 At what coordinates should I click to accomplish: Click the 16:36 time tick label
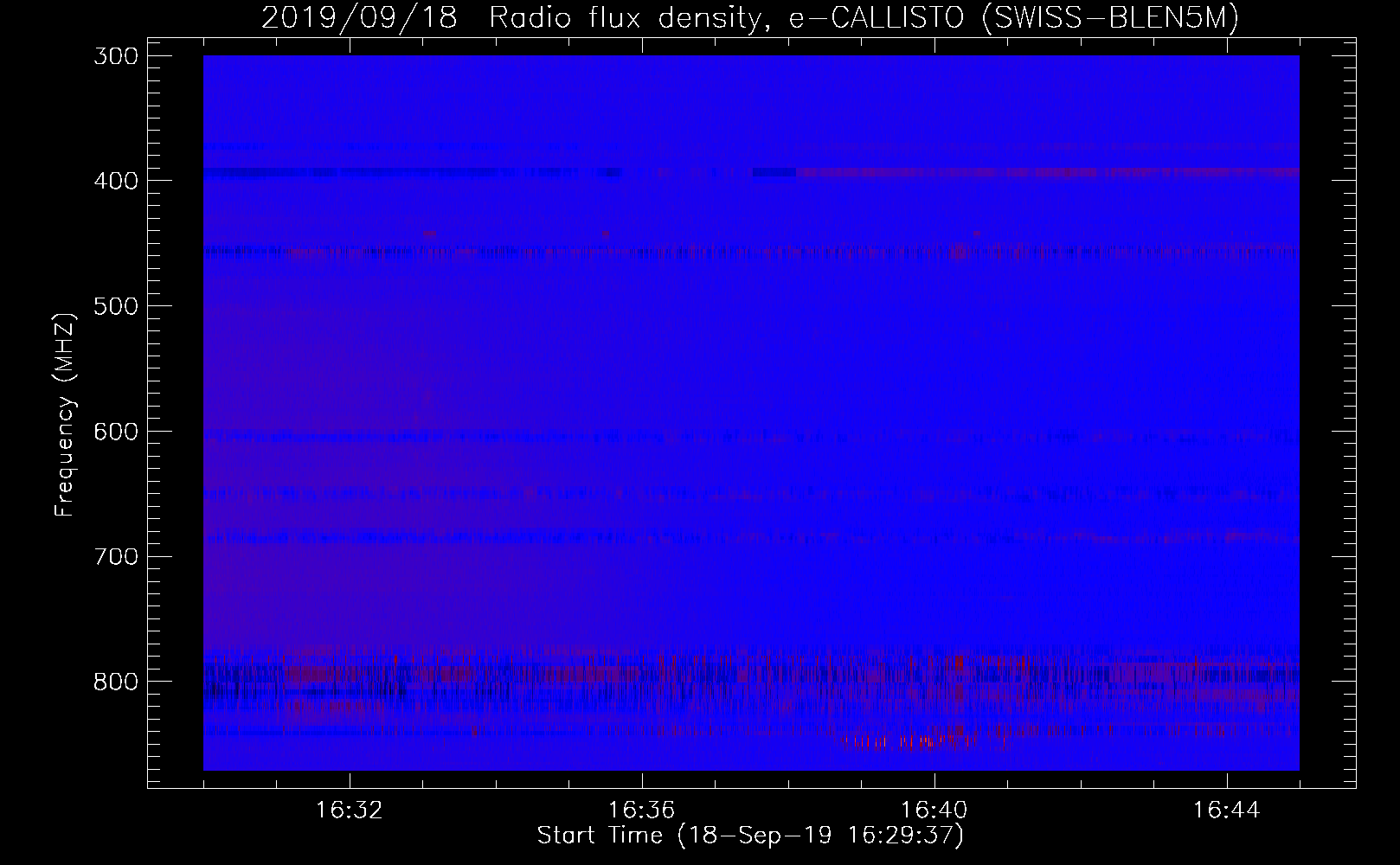(642, 811)
